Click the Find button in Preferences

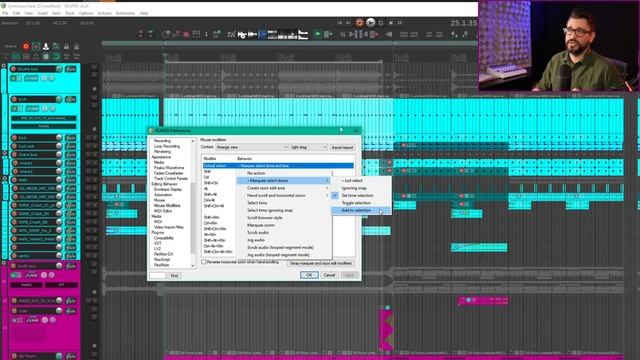click(174, 276)
